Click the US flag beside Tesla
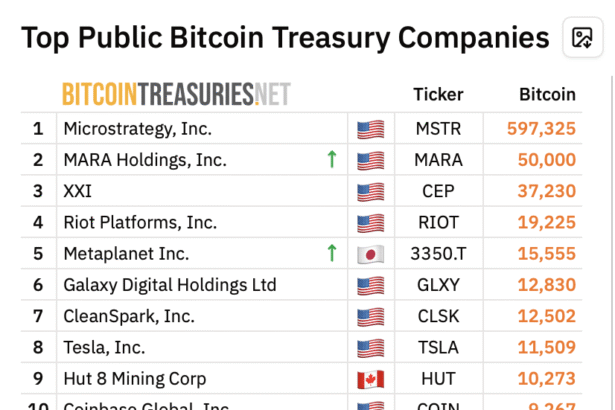The width and height of the screenshot is (615, 410). [370, 348]
